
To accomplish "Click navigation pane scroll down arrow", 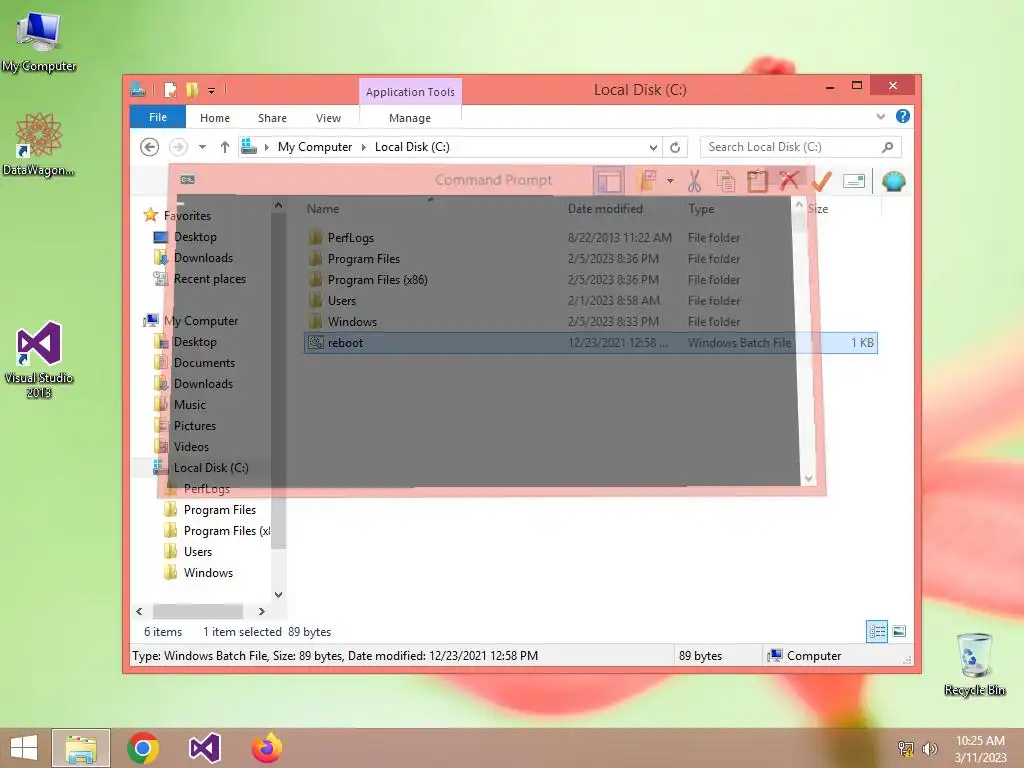I will [x=278, y=594].
